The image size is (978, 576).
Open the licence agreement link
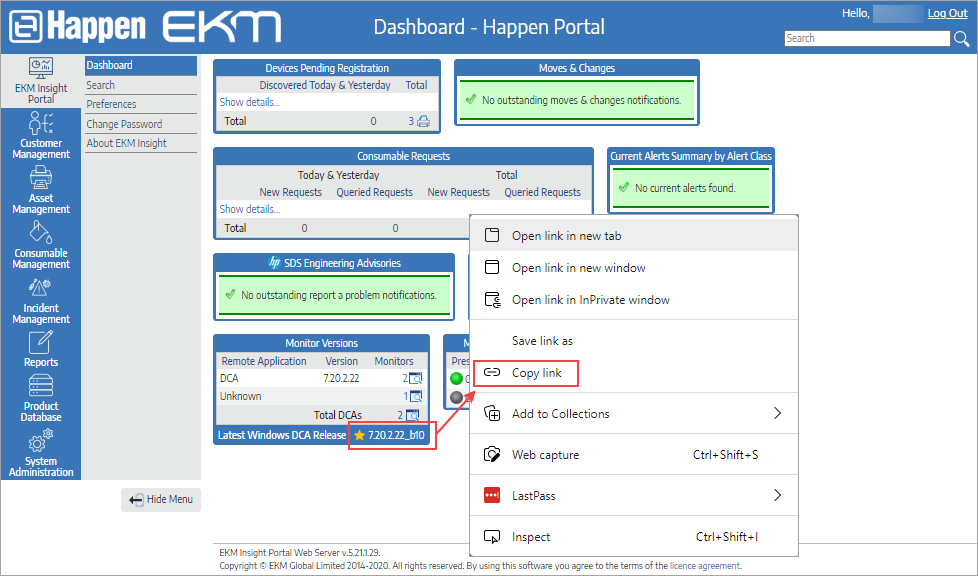[705, 566]
